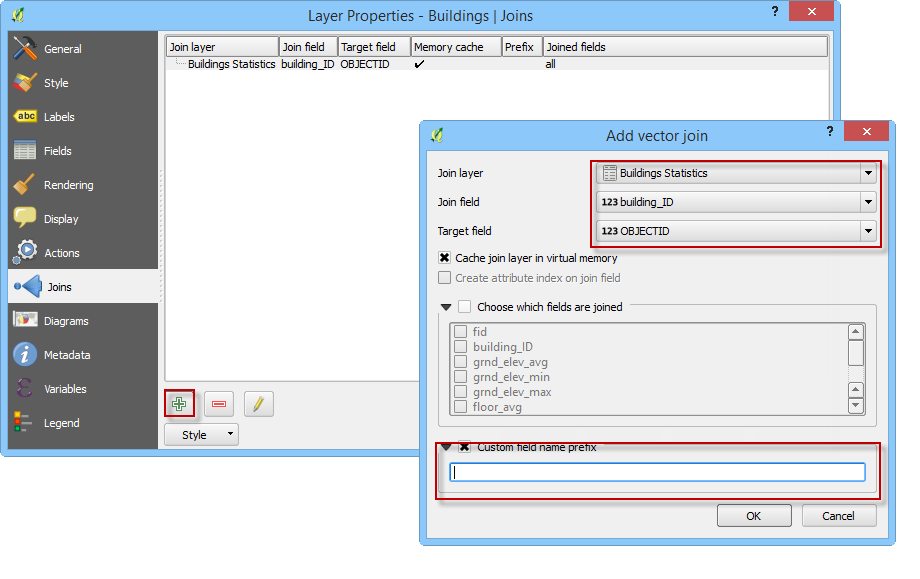Cancel the Add vector join dialog
920x579 pixels.
(838, 516)
